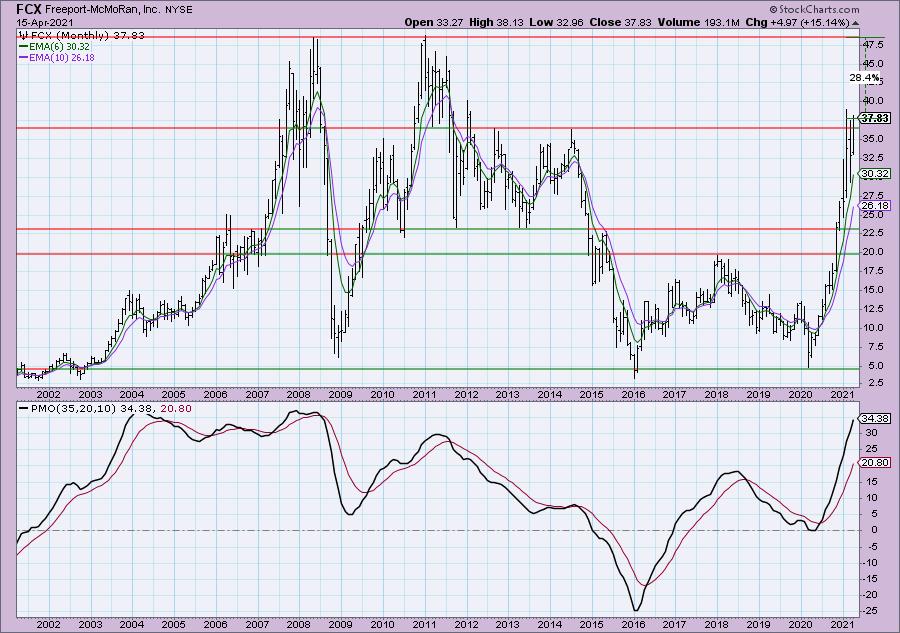
Task: Click the 2016 label under the price panel
Action: (x=634, y=395)
